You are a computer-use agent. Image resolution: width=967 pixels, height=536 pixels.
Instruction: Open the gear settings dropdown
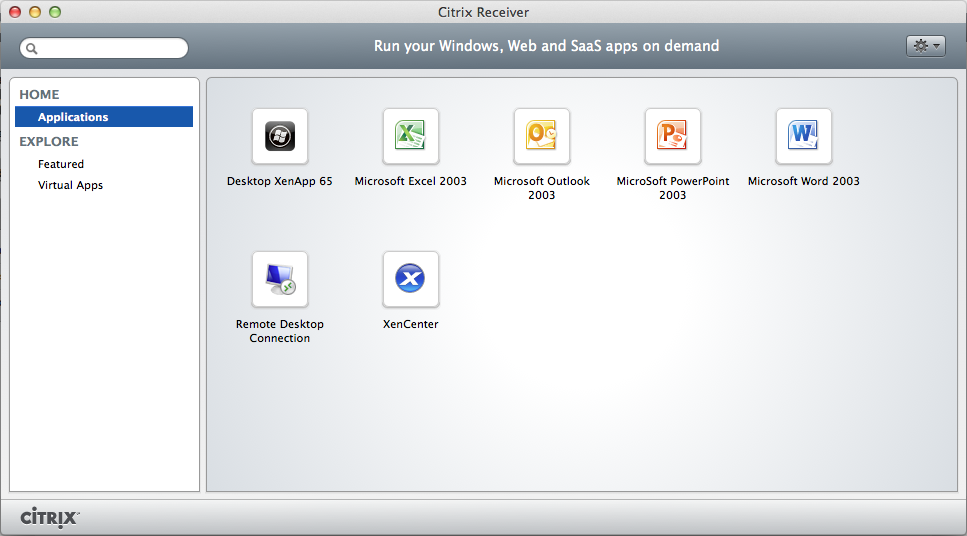[x=926, y=46]
